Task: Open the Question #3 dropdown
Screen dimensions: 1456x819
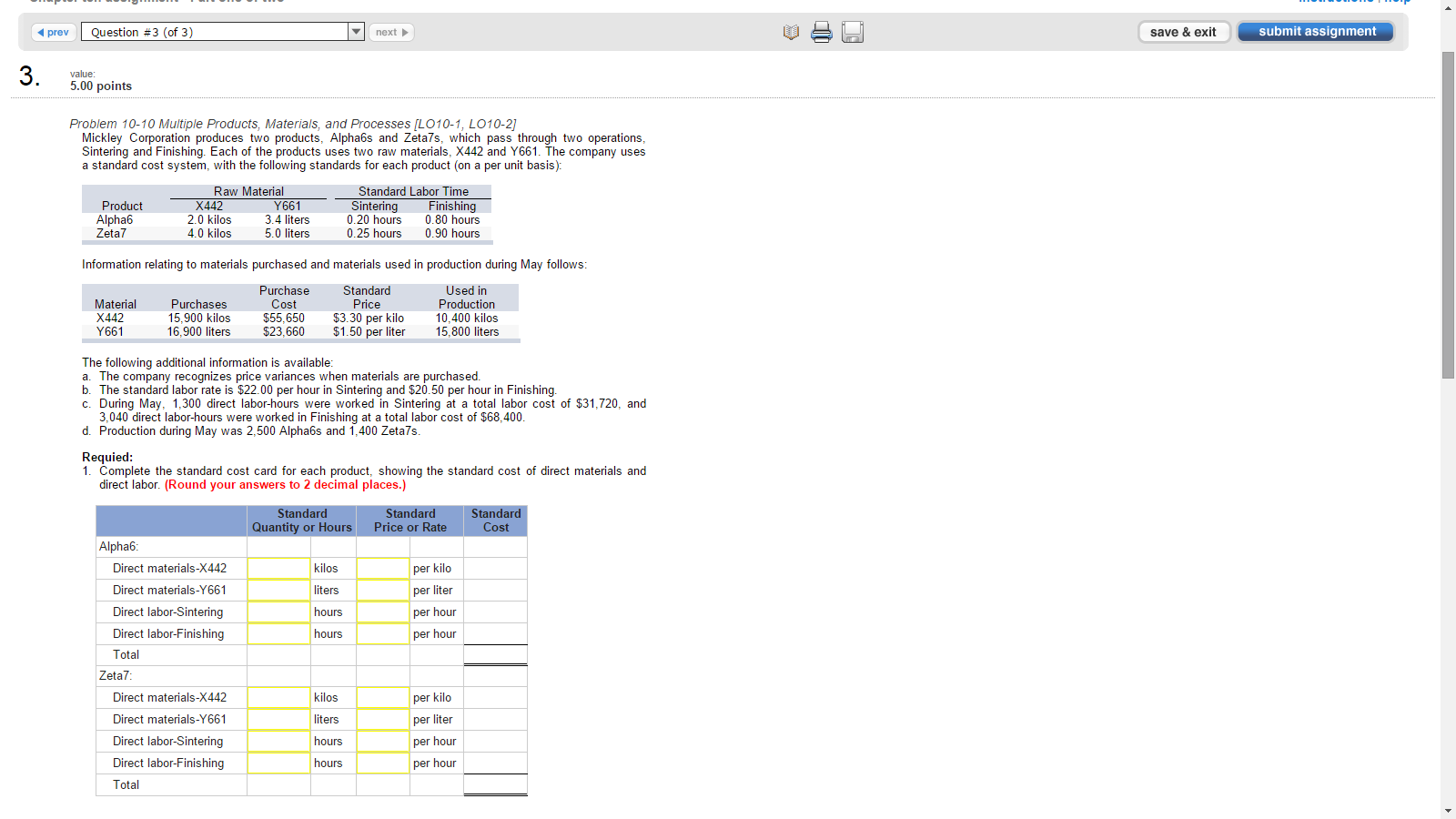Action: (x=356, y=33)
